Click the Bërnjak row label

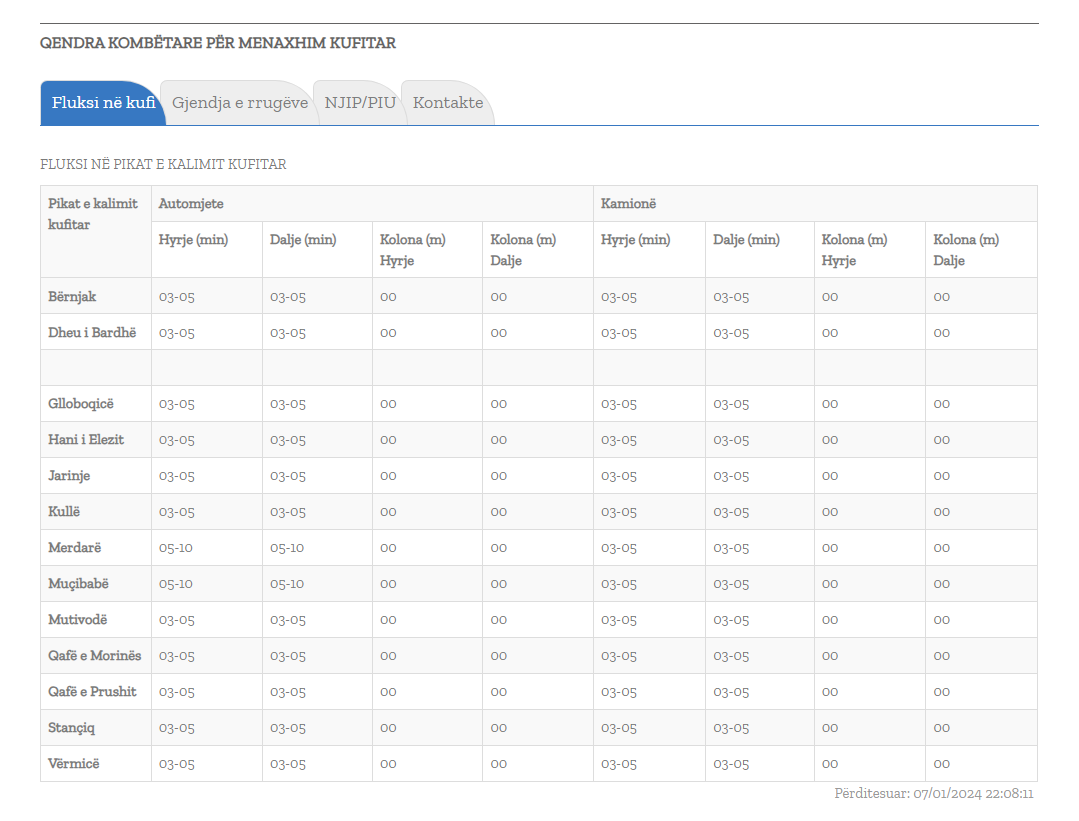coord(72,296)
